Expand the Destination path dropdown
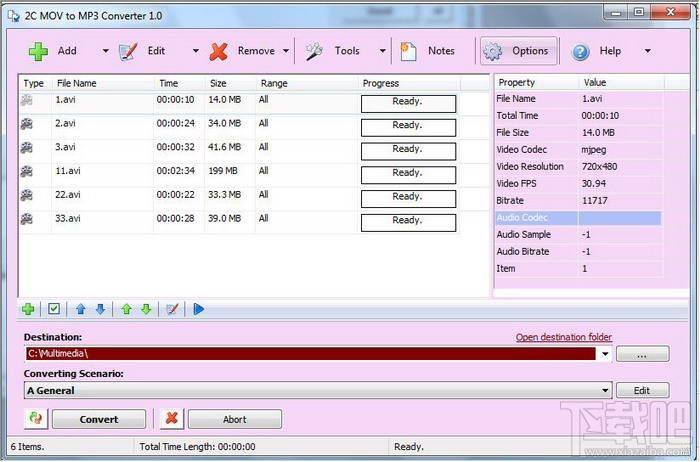The height and width of the screenshot is (462, 700). click(606, 354)
